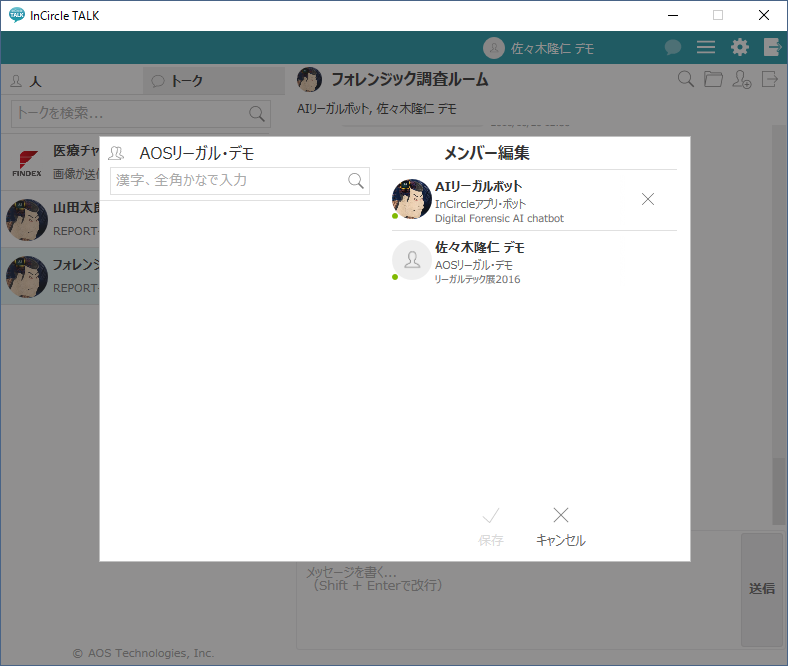Switch to the トーク tab
Image resolution: width=788 pixels, height=666 pixels.
click(214, 81)
